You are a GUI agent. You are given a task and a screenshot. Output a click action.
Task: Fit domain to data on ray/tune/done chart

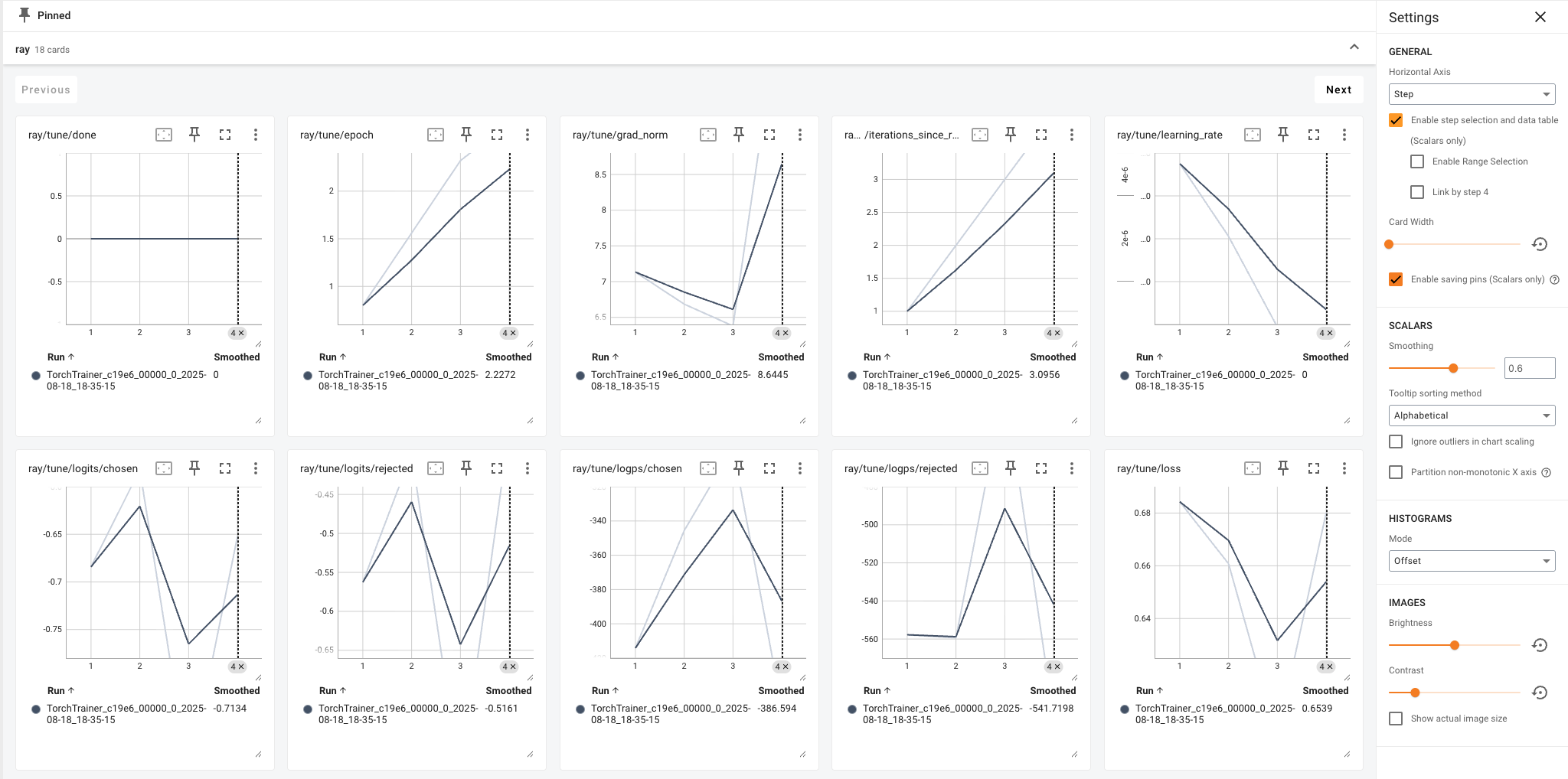tap(164, 135)
